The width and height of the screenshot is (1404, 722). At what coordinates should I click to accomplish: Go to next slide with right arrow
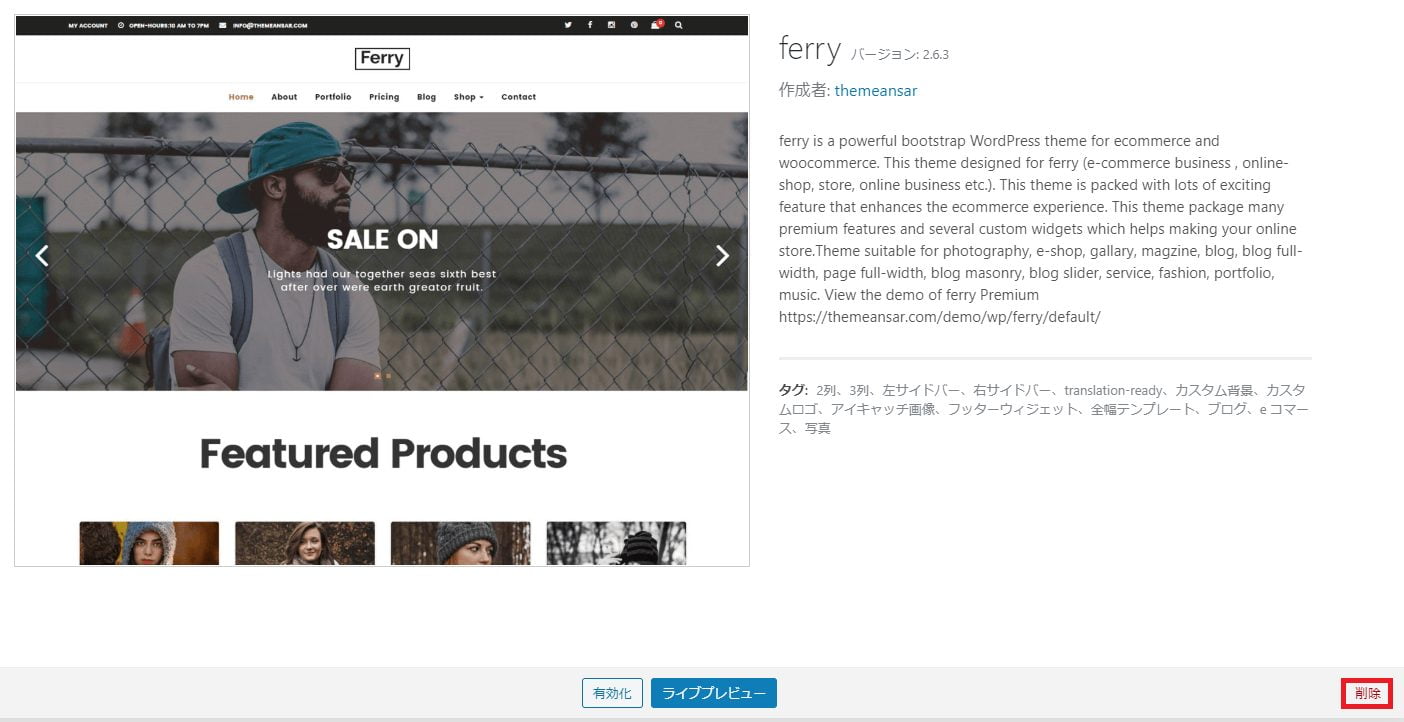click(x=722, y=256)
